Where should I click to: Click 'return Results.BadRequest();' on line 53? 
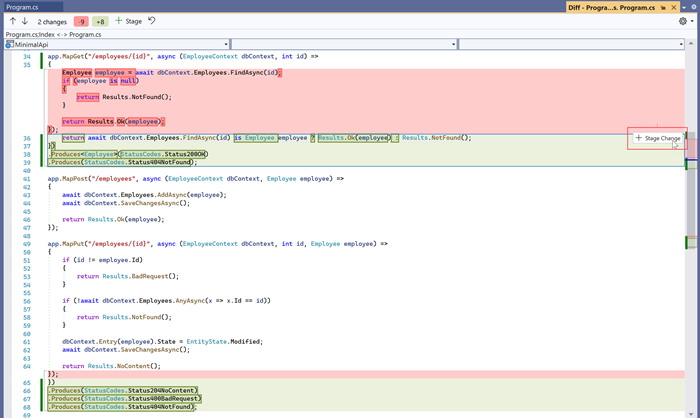tap(128, 276)
